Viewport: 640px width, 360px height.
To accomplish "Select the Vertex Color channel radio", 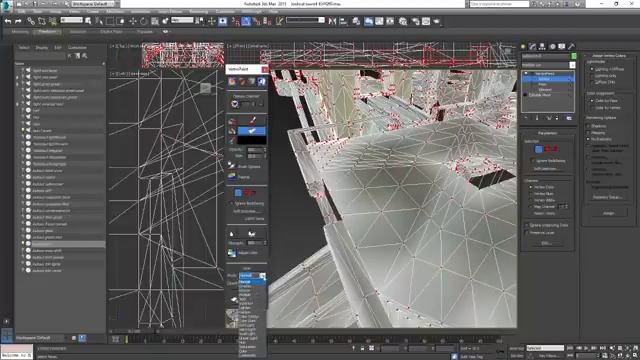I will click(x=531, y=187).
